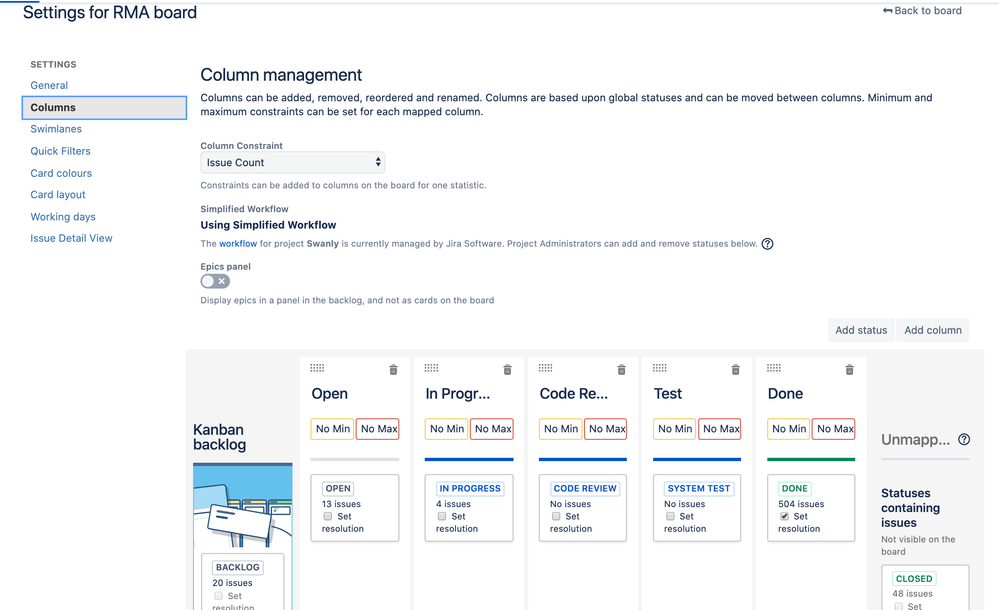999x610 pixels.
Task: Open General settings
Action: click(49, 85)
